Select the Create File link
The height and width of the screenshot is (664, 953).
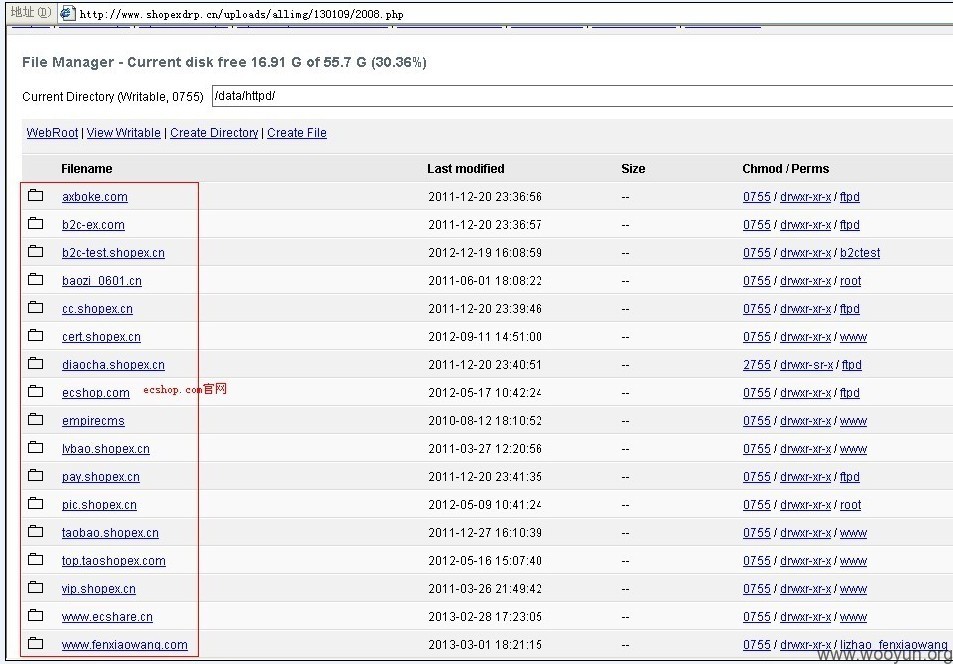point(297,133)
